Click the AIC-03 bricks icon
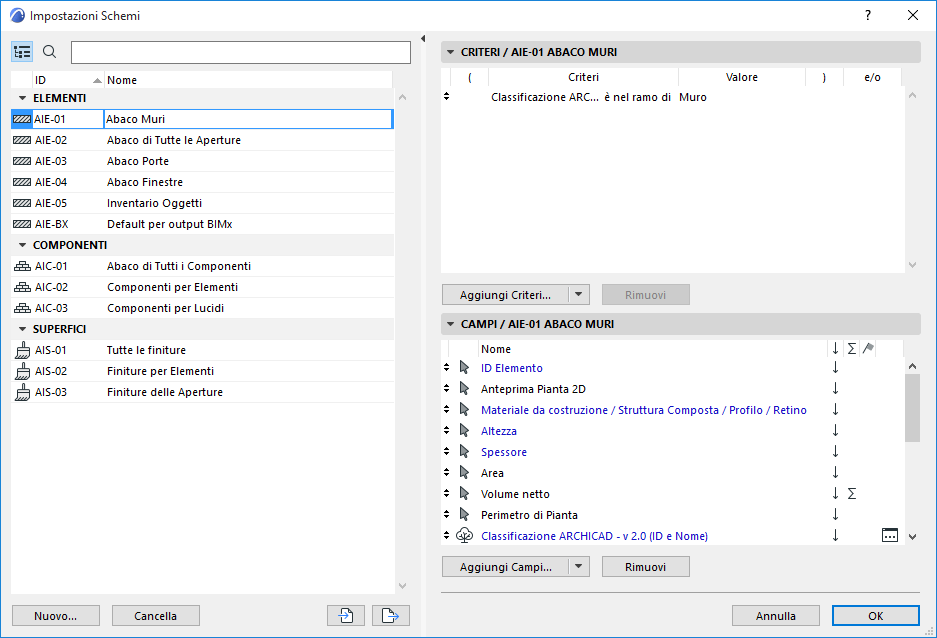 click(22, 308)
